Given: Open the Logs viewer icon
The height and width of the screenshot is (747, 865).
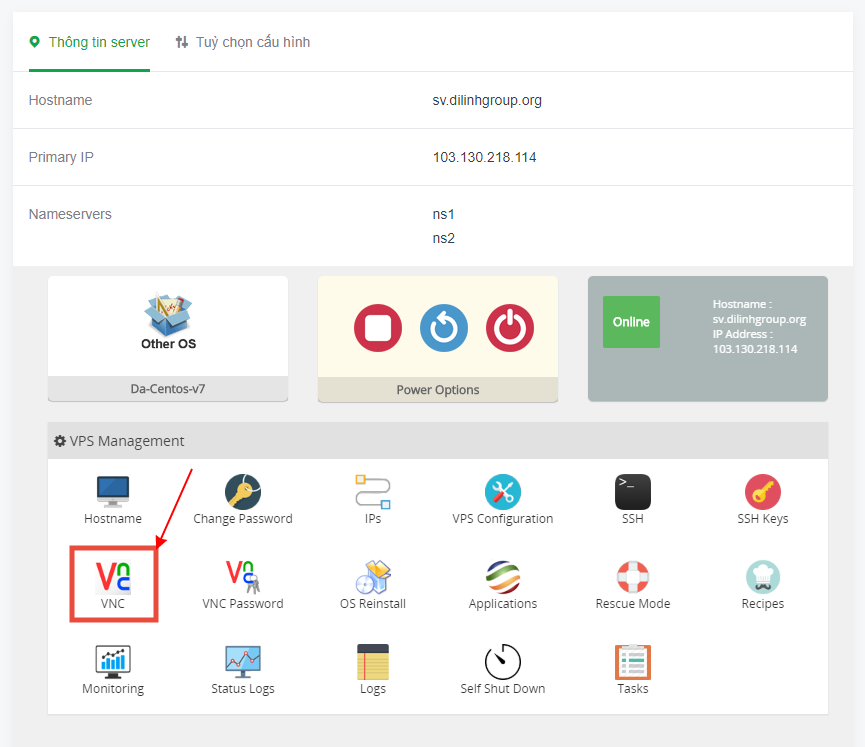Looking at the screenshot, I should coord(372,667).
